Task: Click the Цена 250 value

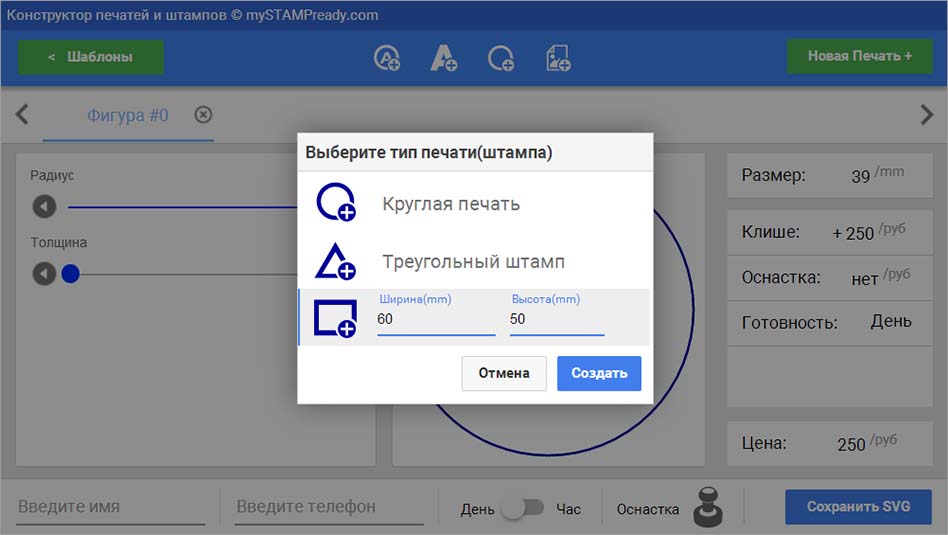Action: (851, 444)
